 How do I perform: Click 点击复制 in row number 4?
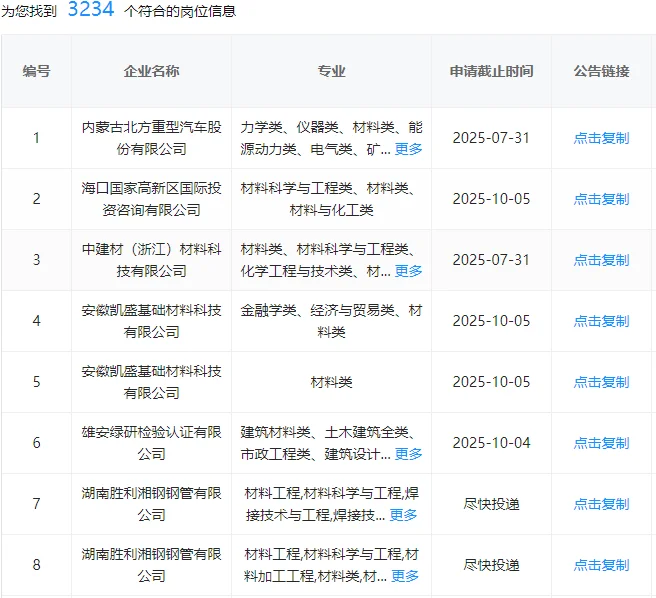(x=601, y=321)
